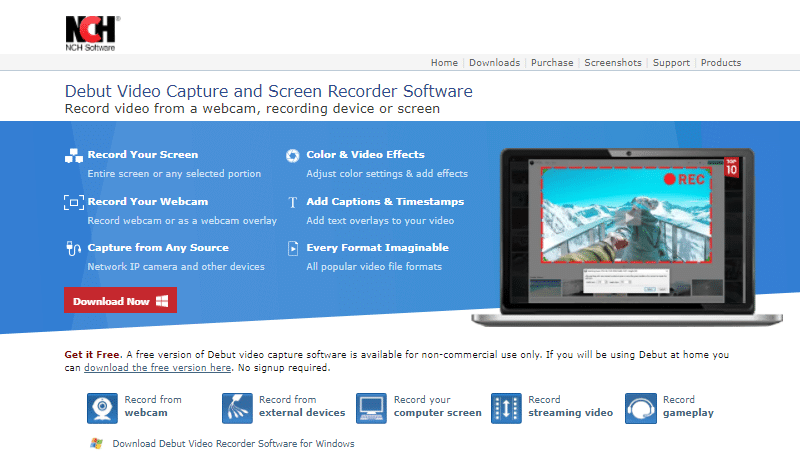Screen dimensions: 800x456
Task: Click the top 10 badge on laptop
Action: click(x=731, y=167)
